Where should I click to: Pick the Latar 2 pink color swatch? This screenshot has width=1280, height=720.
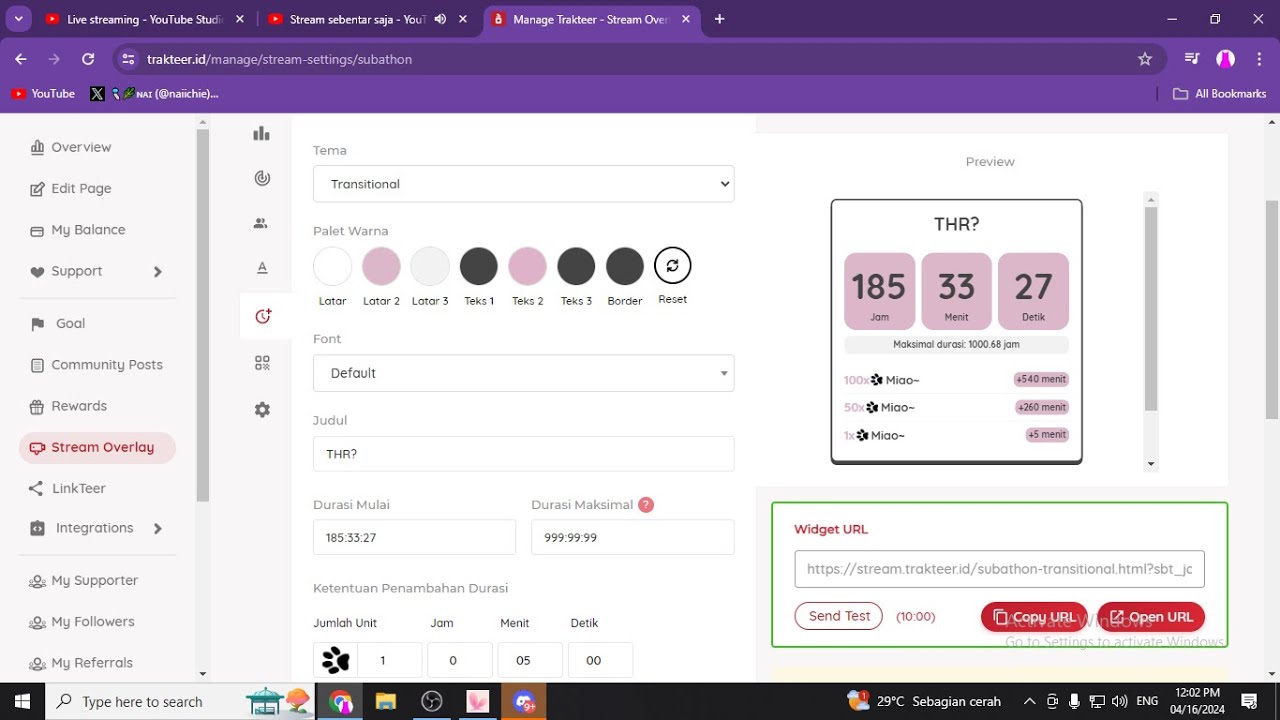[381, 266]
